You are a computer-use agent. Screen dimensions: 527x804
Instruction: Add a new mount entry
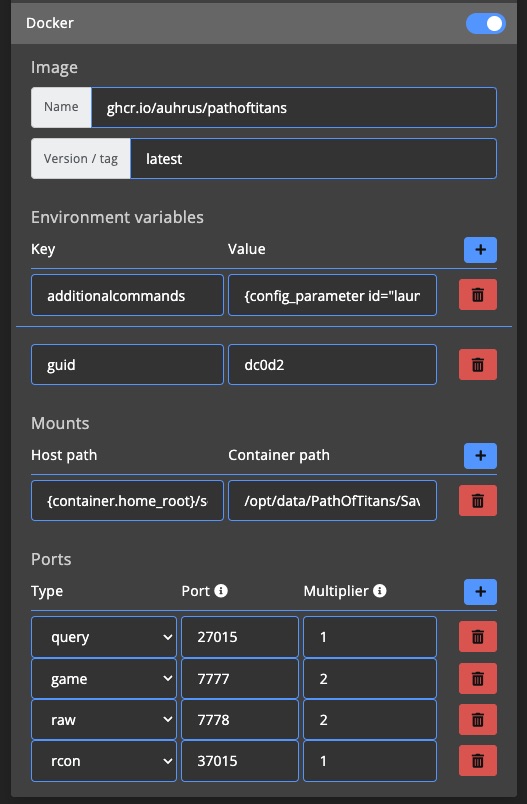click(480, 456)
